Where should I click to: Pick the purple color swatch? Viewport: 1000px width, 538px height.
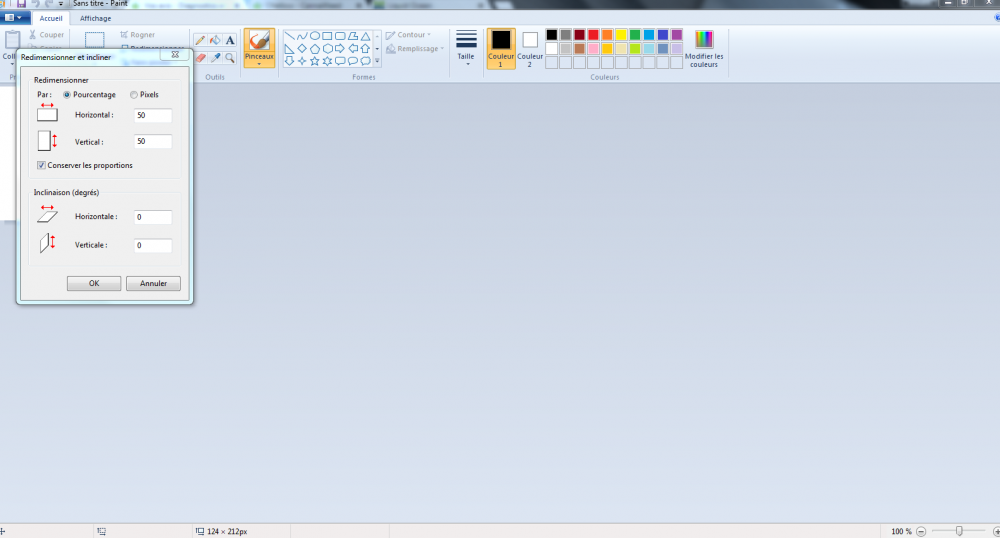(677, 35)
